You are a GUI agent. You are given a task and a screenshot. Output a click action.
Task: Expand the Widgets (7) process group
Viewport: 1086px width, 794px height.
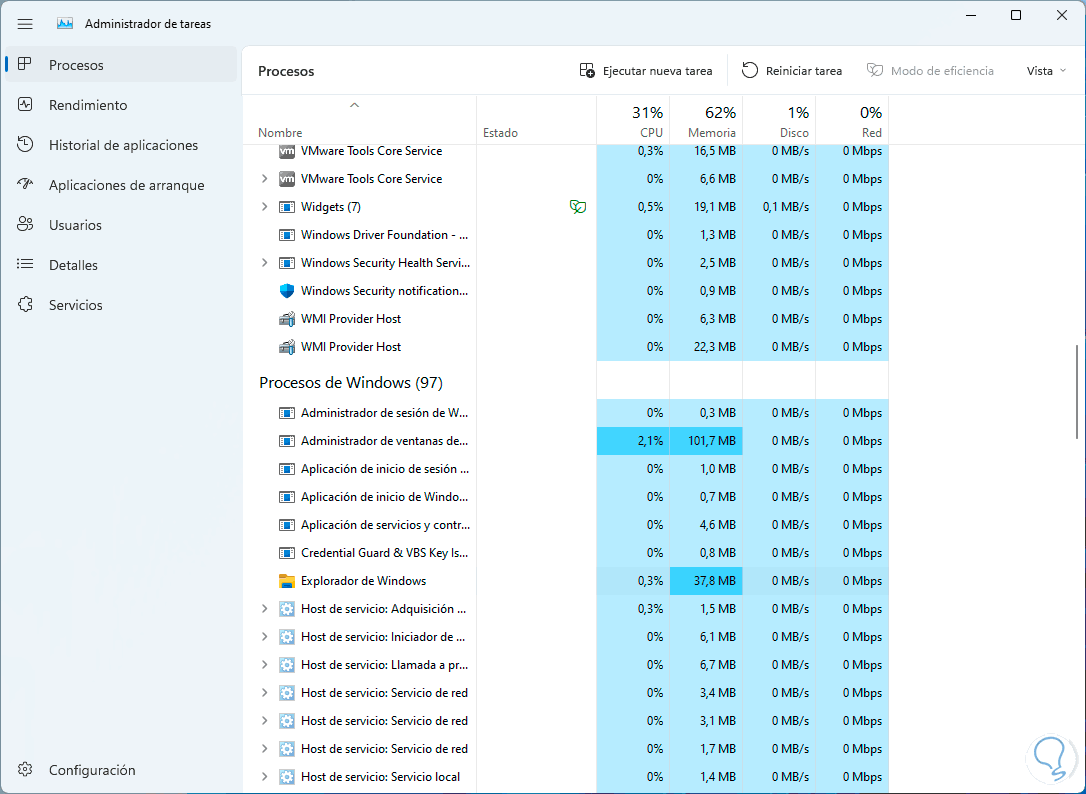pyautogui.click(x=264, y=207)
